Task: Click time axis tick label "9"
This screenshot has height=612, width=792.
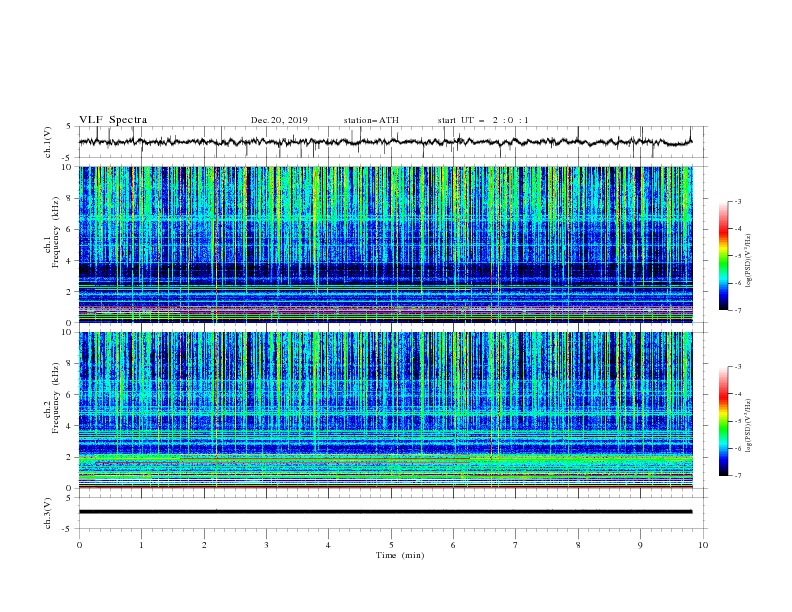Action: (640, 545)
